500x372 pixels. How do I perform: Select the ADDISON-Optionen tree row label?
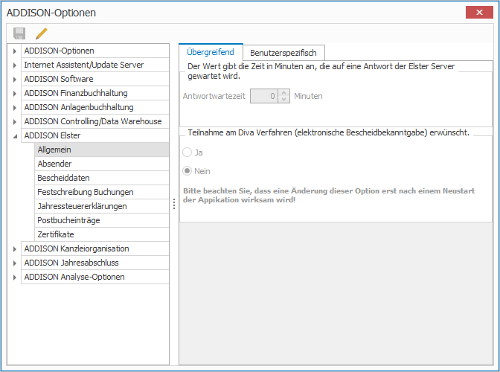pos(59,51)
